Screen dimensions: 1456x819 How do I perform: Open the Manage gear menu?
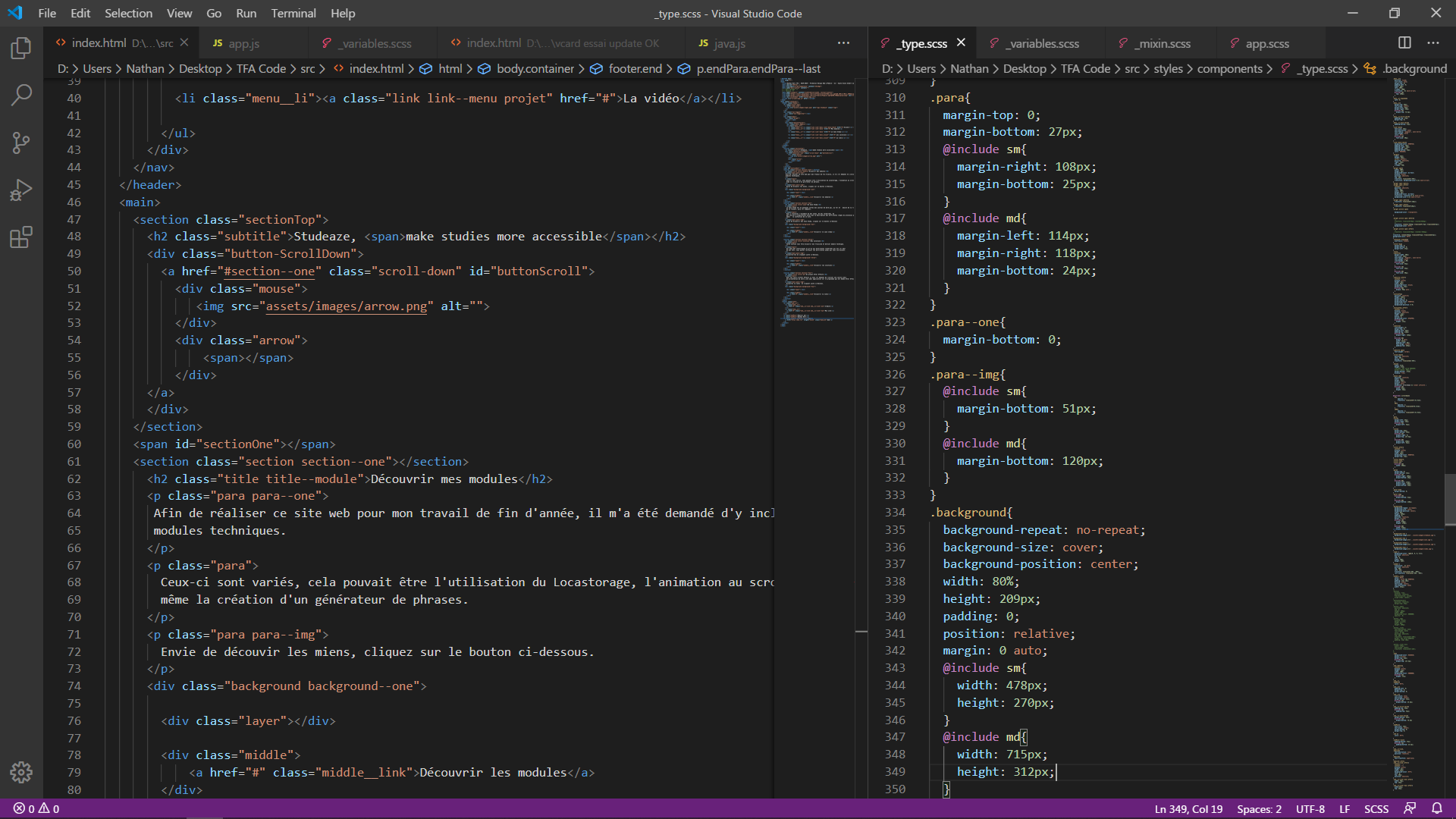click(x=21, y=772)
